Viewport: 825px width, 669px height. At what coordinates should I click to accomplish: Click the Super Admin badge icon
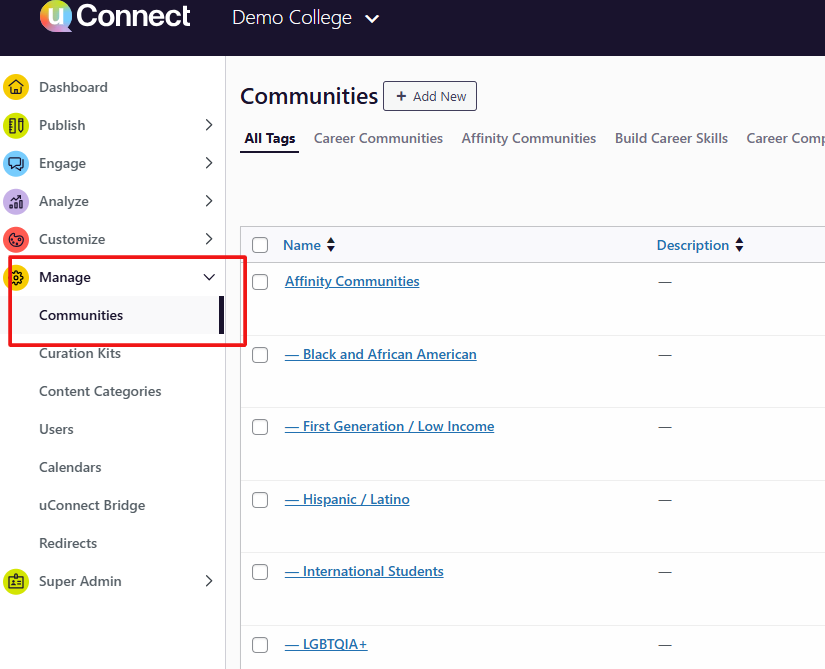pos(16,581)
